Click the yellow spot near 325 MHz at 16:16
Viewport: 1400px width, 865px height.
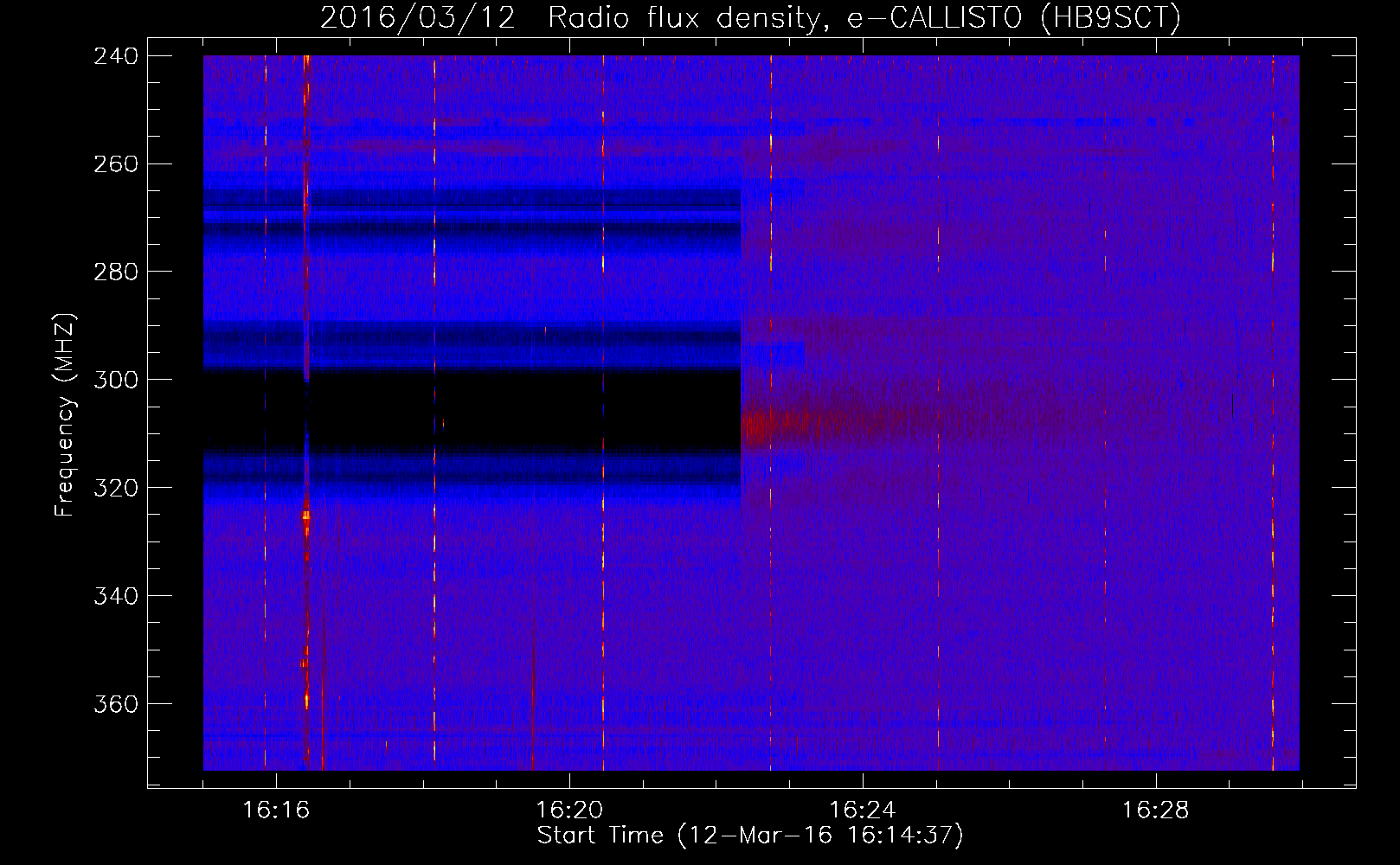click(x=305, y=516)
